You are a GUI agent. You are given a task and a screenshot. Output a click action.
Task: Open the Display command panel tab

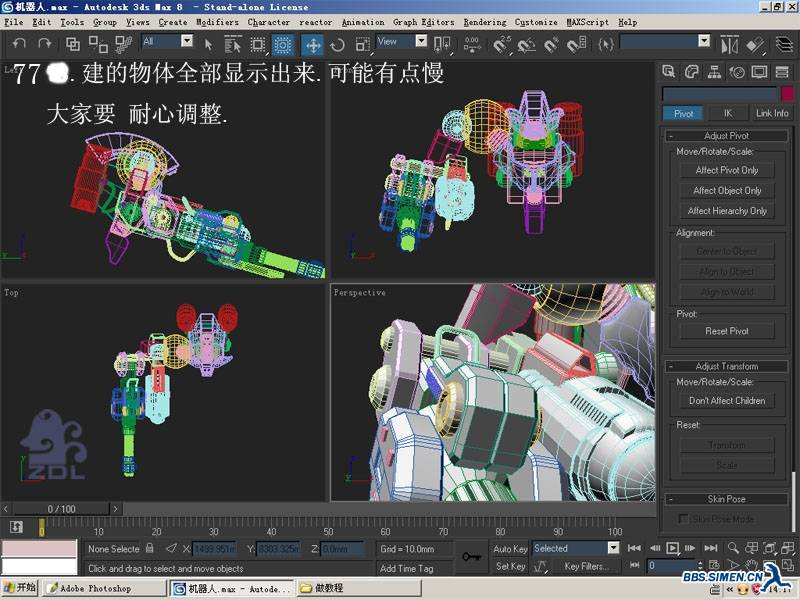coord(759,71)
